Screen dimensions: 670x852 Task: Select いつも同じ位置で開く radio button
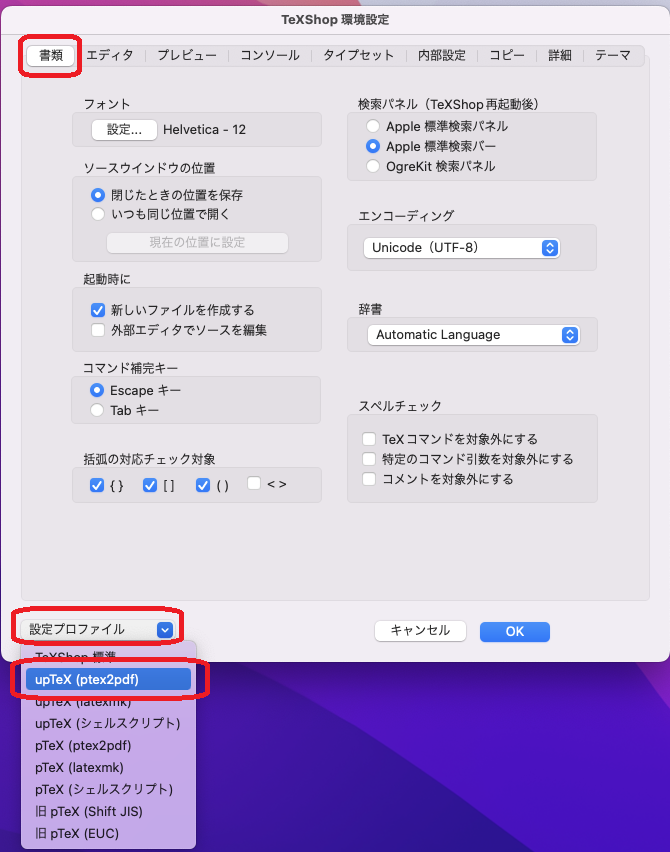[x=98, y=214]
